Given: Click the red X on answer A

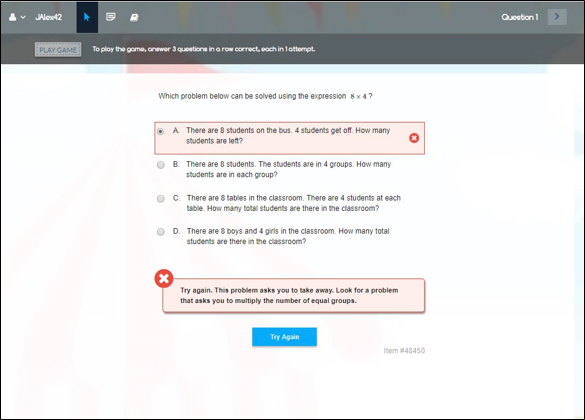Looking at the screenshot, I should [414, 138].
